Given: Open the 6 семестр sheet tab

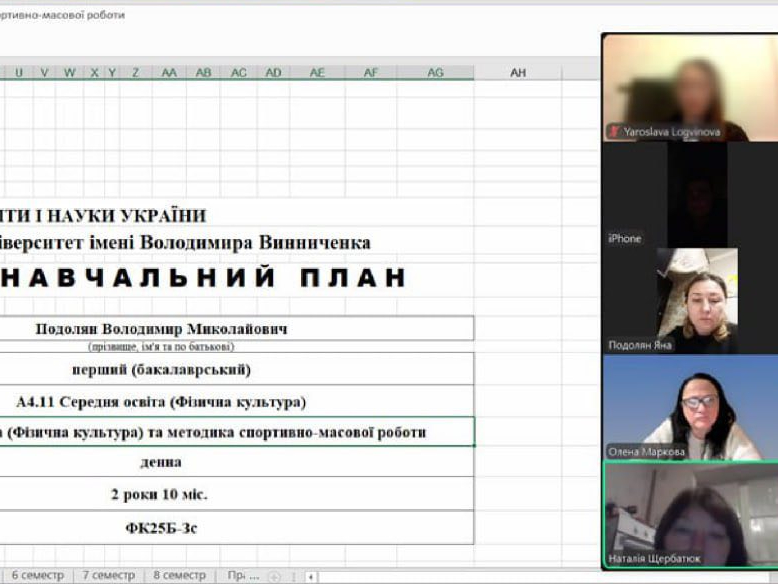Looking at the screenshot, I should pos(38,576).
